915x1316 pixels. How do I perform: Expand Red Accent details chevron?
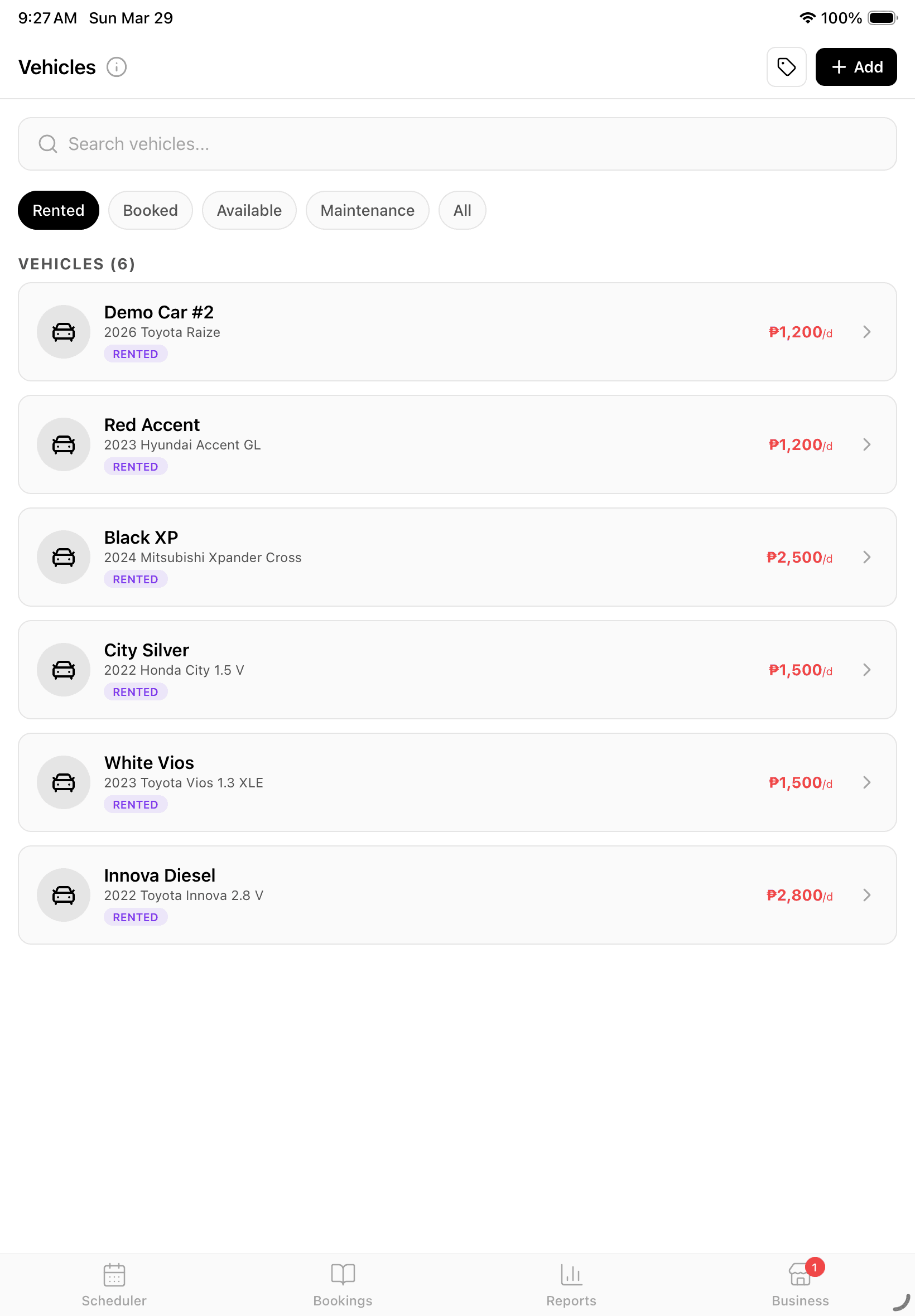[x=866, y=444]
